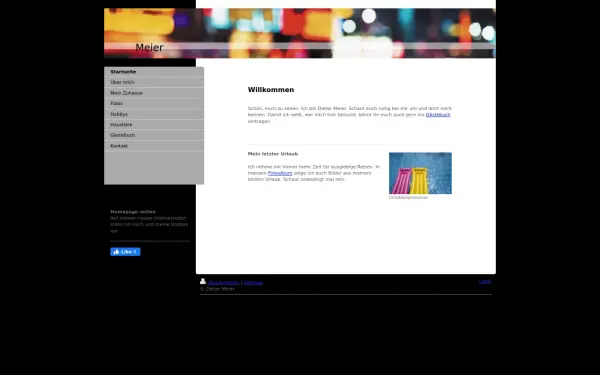
Task: Visit Gästebuch from the sidebar menu
Action: tap(154, 135)
